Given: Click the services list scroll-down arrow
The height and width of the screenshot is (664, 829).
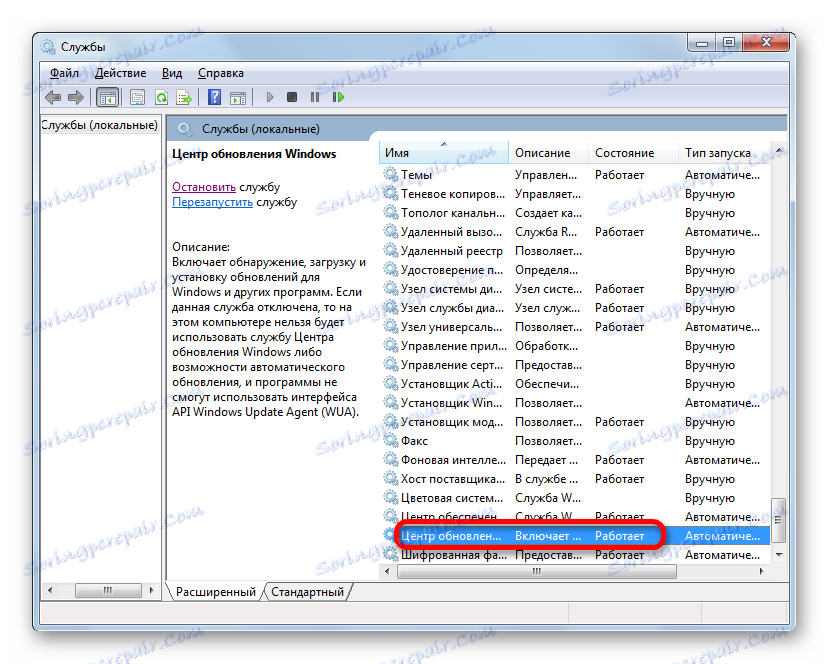Looking at the screenshot, I should (779, 555).
